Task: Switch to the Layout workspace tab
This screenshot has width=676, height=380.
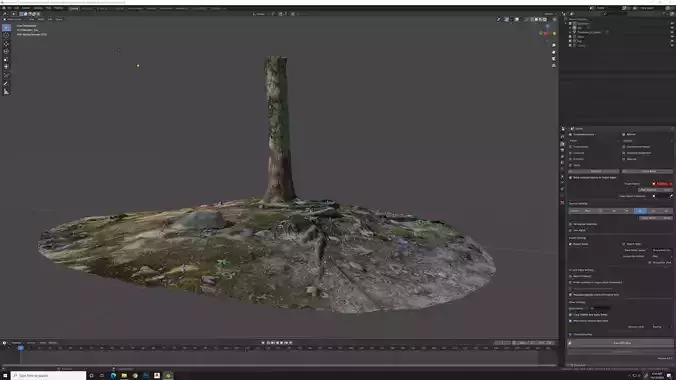Action: coord(74,8)
